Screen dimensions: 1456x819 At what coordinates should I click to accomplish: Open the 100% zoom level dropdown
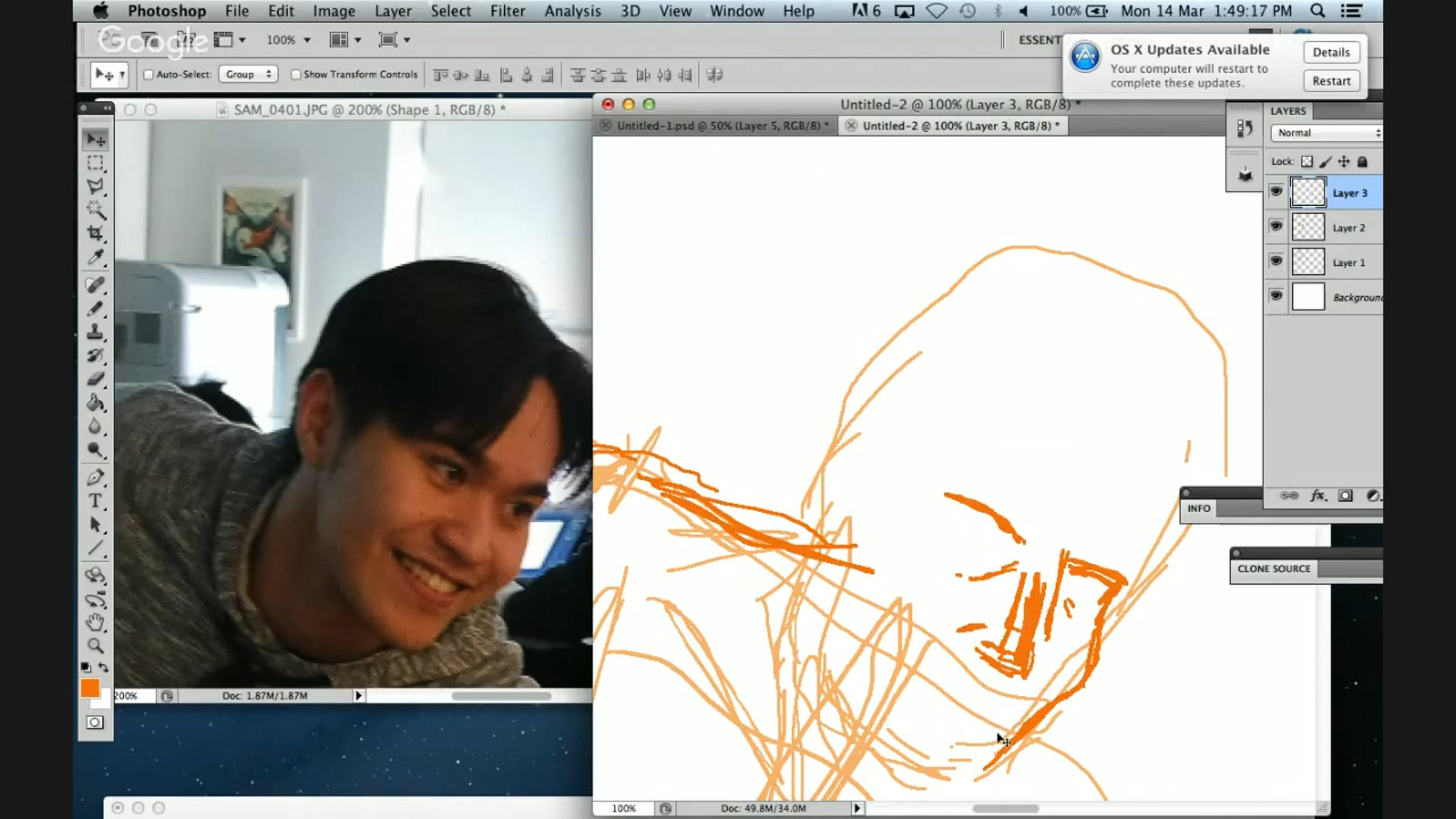[288, 40]
